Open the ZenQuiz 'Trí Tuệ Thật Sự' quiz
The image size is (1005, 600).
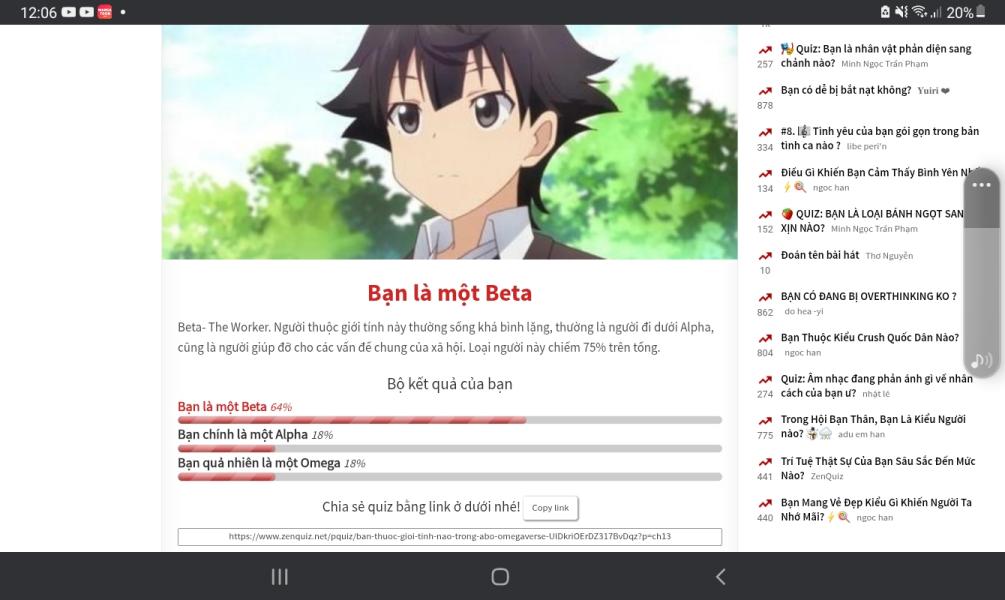pyautogui.click(x=875, y=468)
